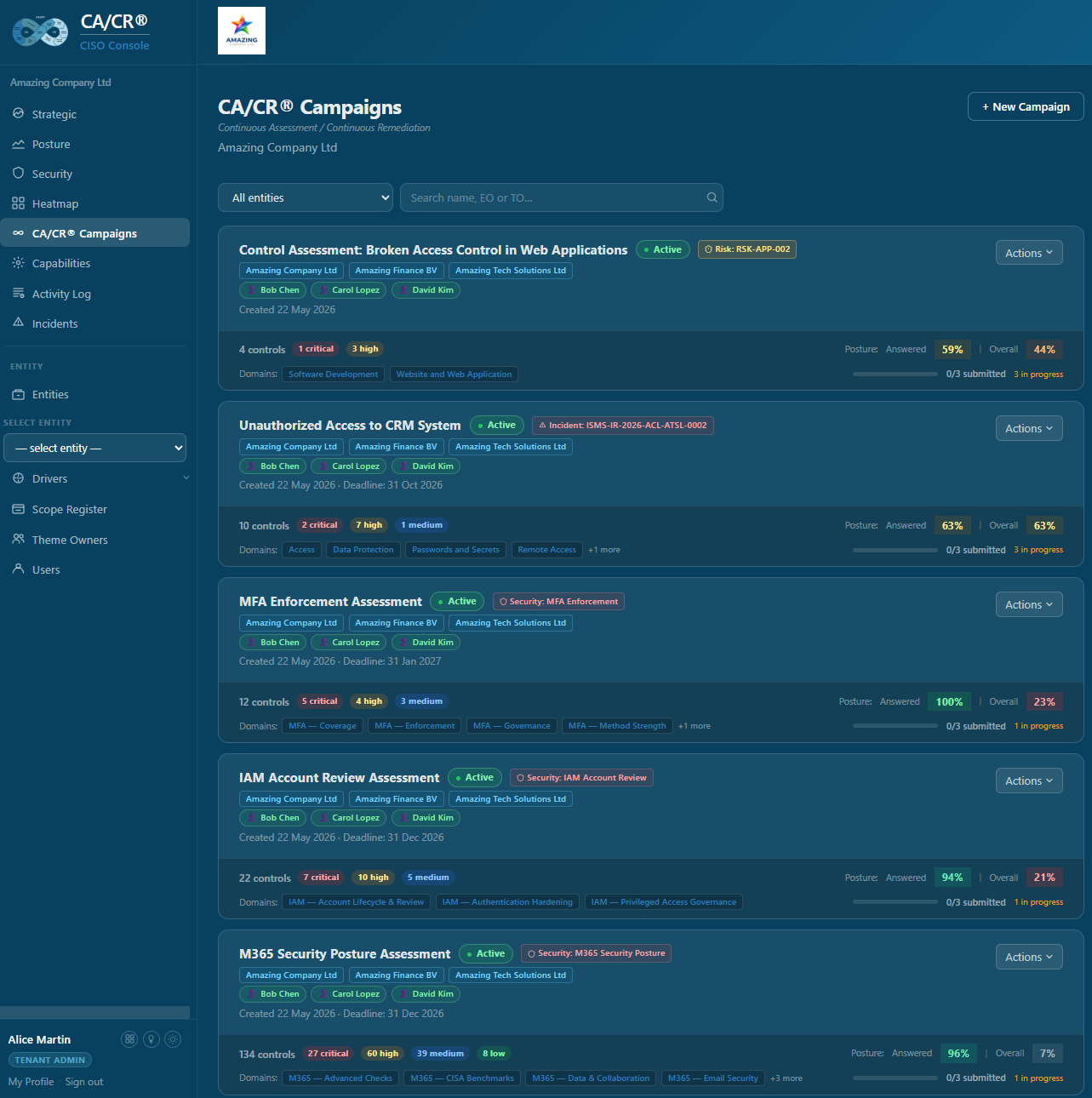Image resolution: width=1092 pixels, height=1098 pixels.
Task: Open Actions menu for IAM Account Review Assessment
Action: [1029, 781]
